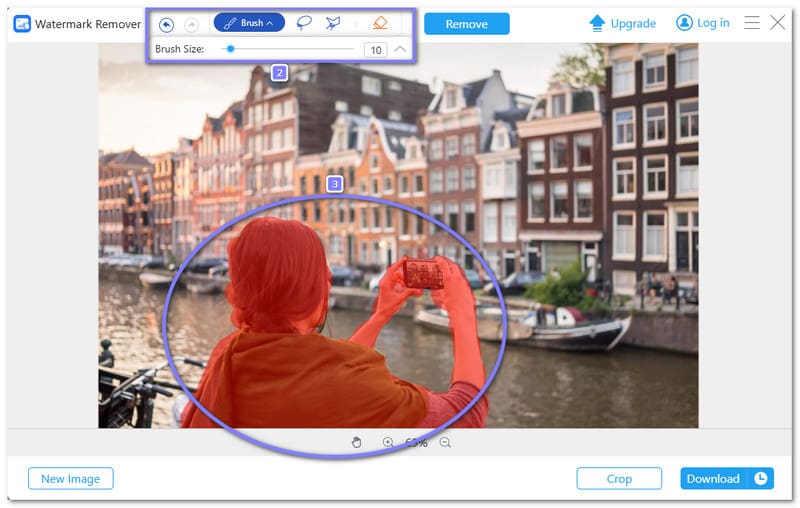This screenshot has height=508, width=800.
Task: Select the Lasso selection tool
Action: pyautogui.click(x=304, y=23)
